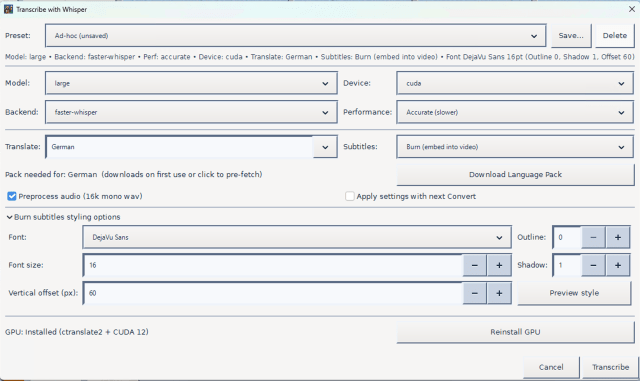
Task: Increase Shadow with plus button
Action: click(618, 265)
